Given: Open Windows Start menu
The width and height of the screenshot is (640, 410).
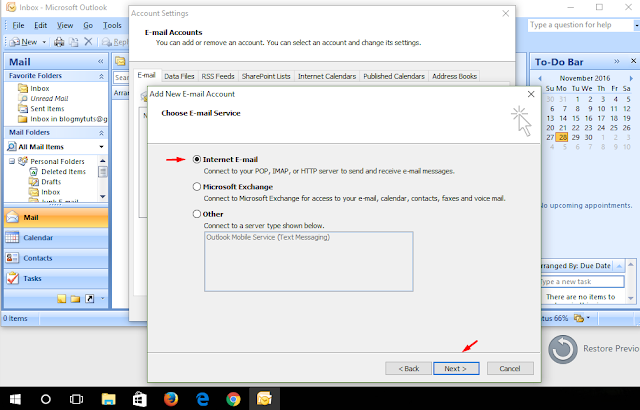Looking at the screenshot, I should click(16, 399).
